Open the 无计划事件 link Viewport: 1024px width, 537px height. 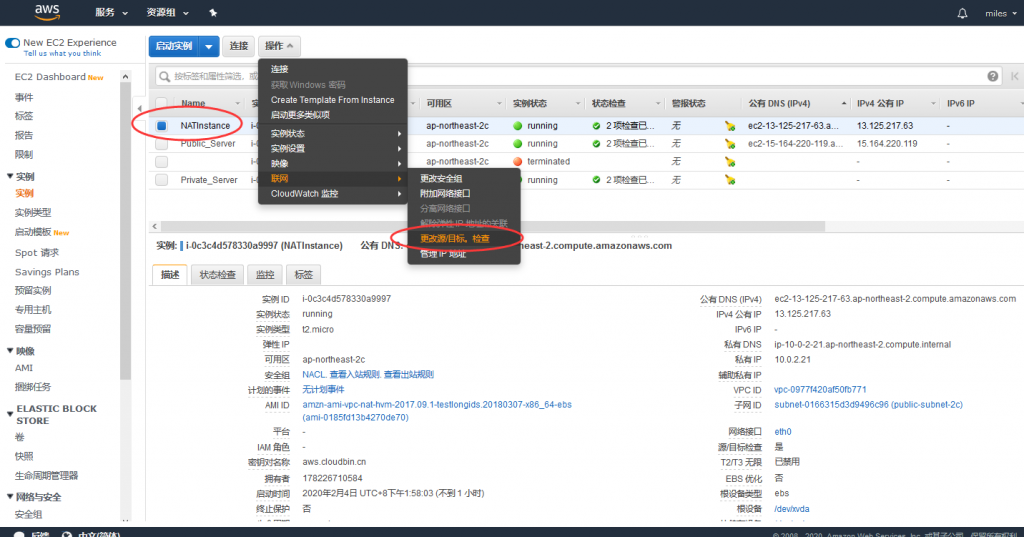pos(323,389)
